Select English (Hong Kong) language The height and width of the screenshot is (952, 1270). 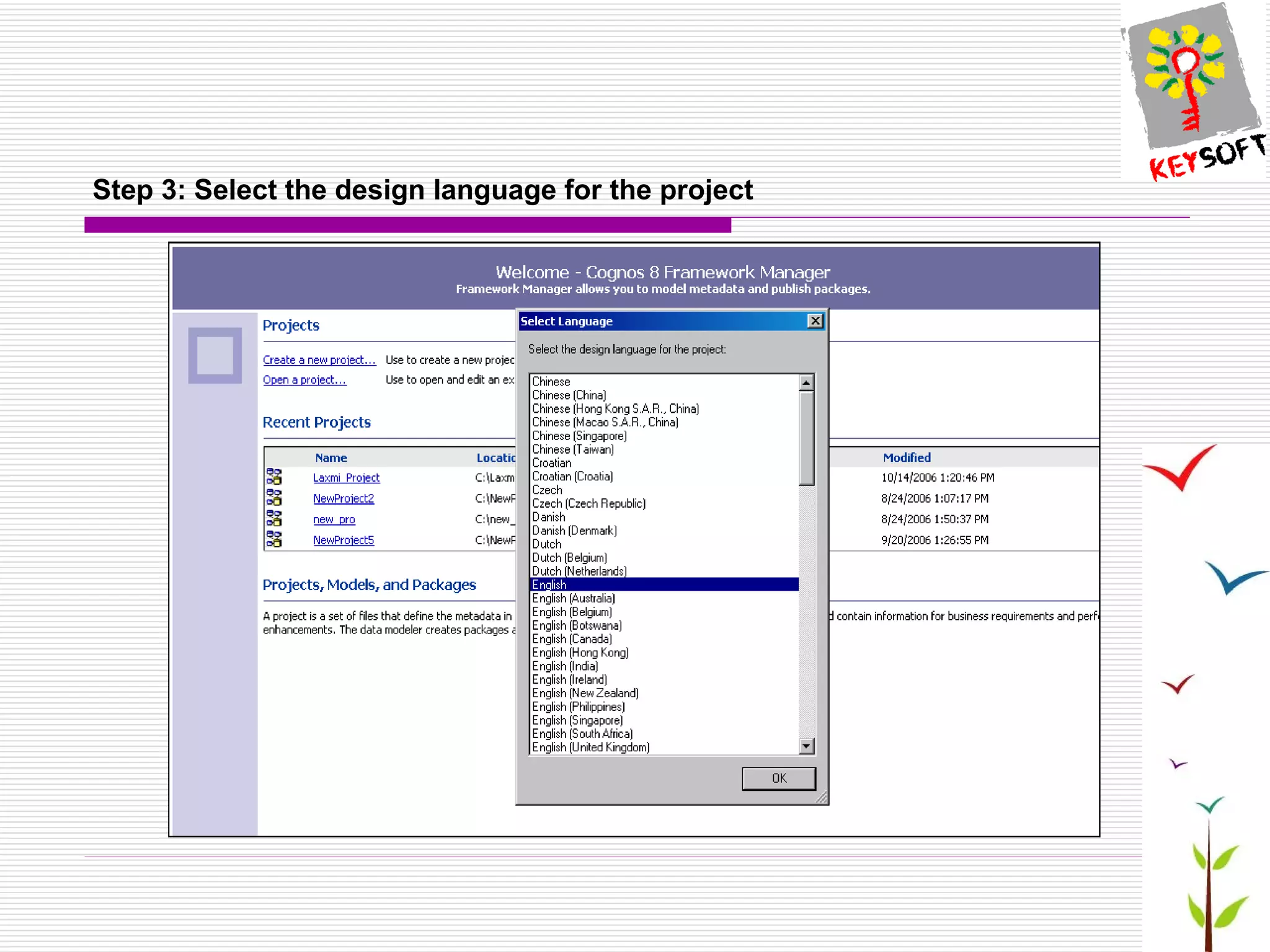click(x=665, y=653)
